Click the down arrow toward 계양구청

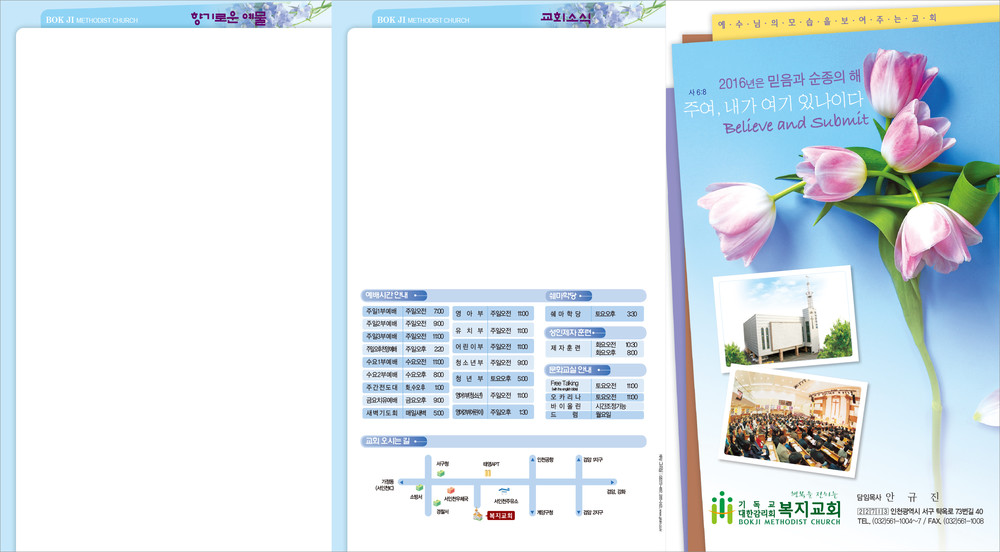[530, 511]
